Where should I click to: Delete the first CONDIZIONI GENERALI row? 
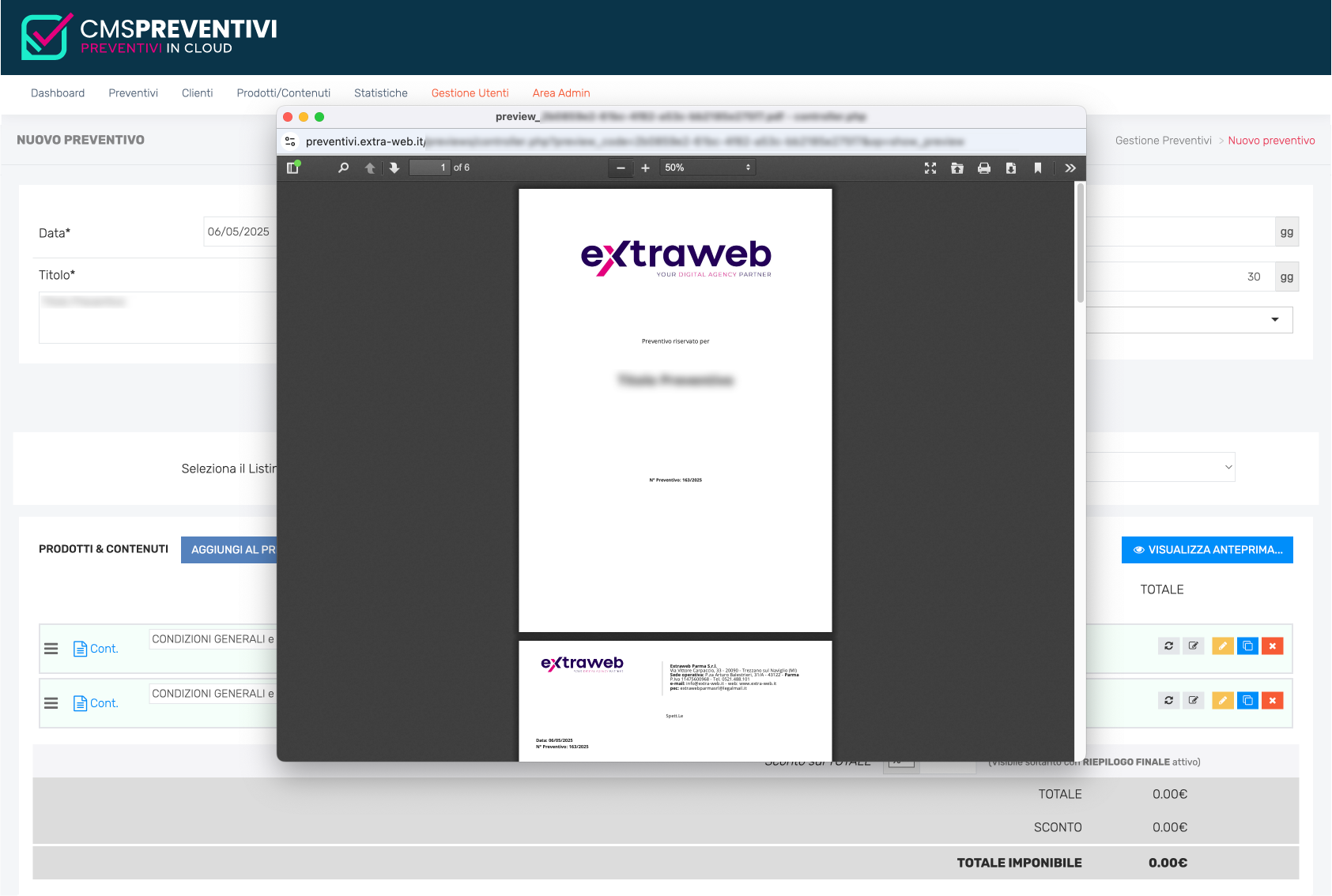[x=1272, y=646]
